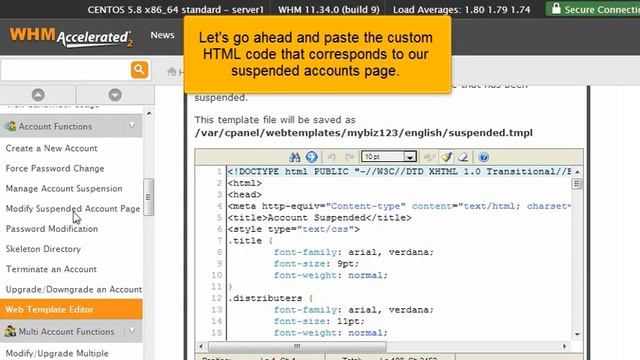Collapse the Multi Account Functions section chevron
The height and width of the screenshot is (360, 640).
coord(132,331)
